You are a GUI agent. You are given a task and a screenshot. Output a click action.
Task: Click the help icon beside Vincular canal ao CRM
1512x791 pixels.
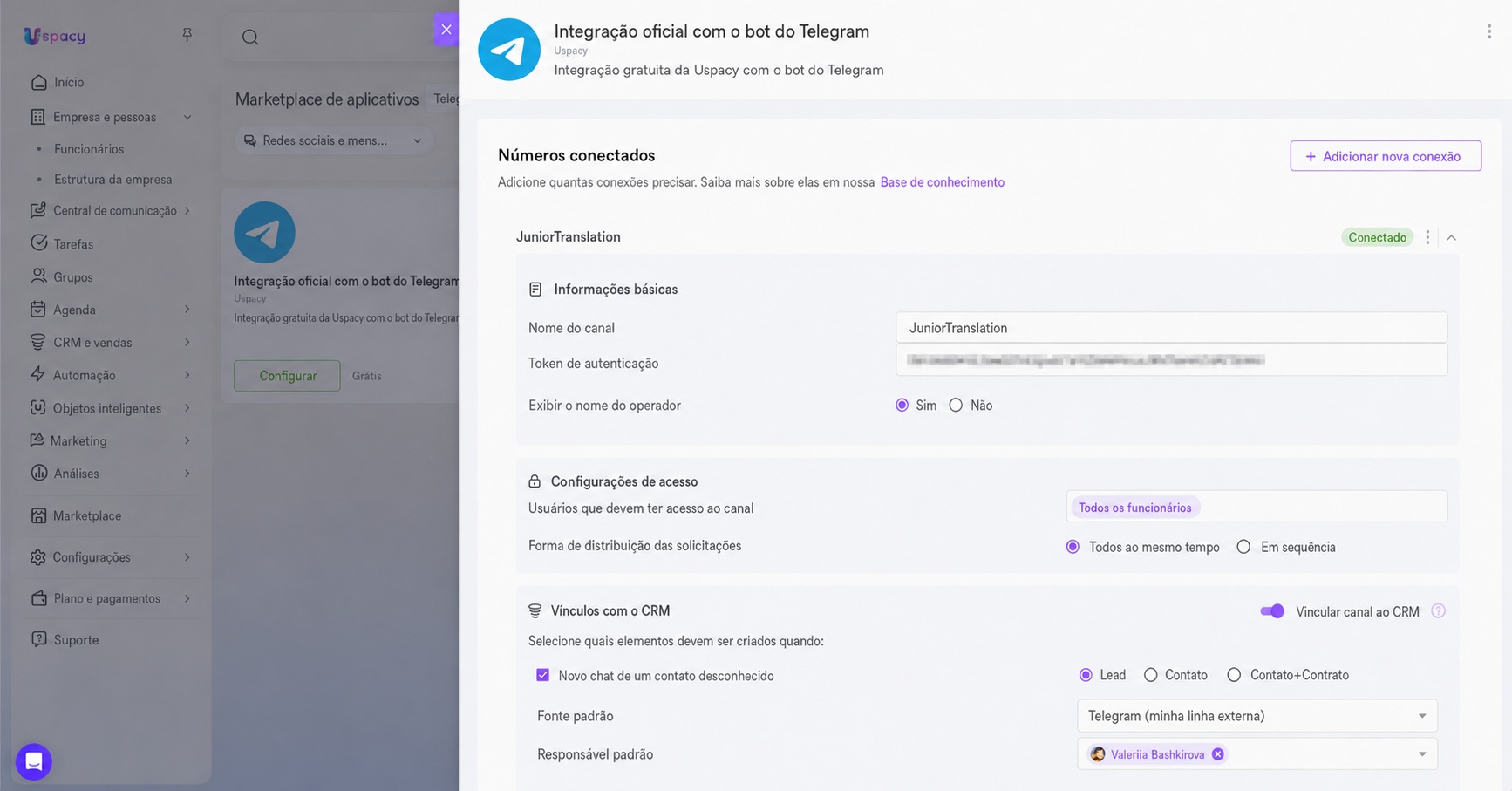(1439, 611)
